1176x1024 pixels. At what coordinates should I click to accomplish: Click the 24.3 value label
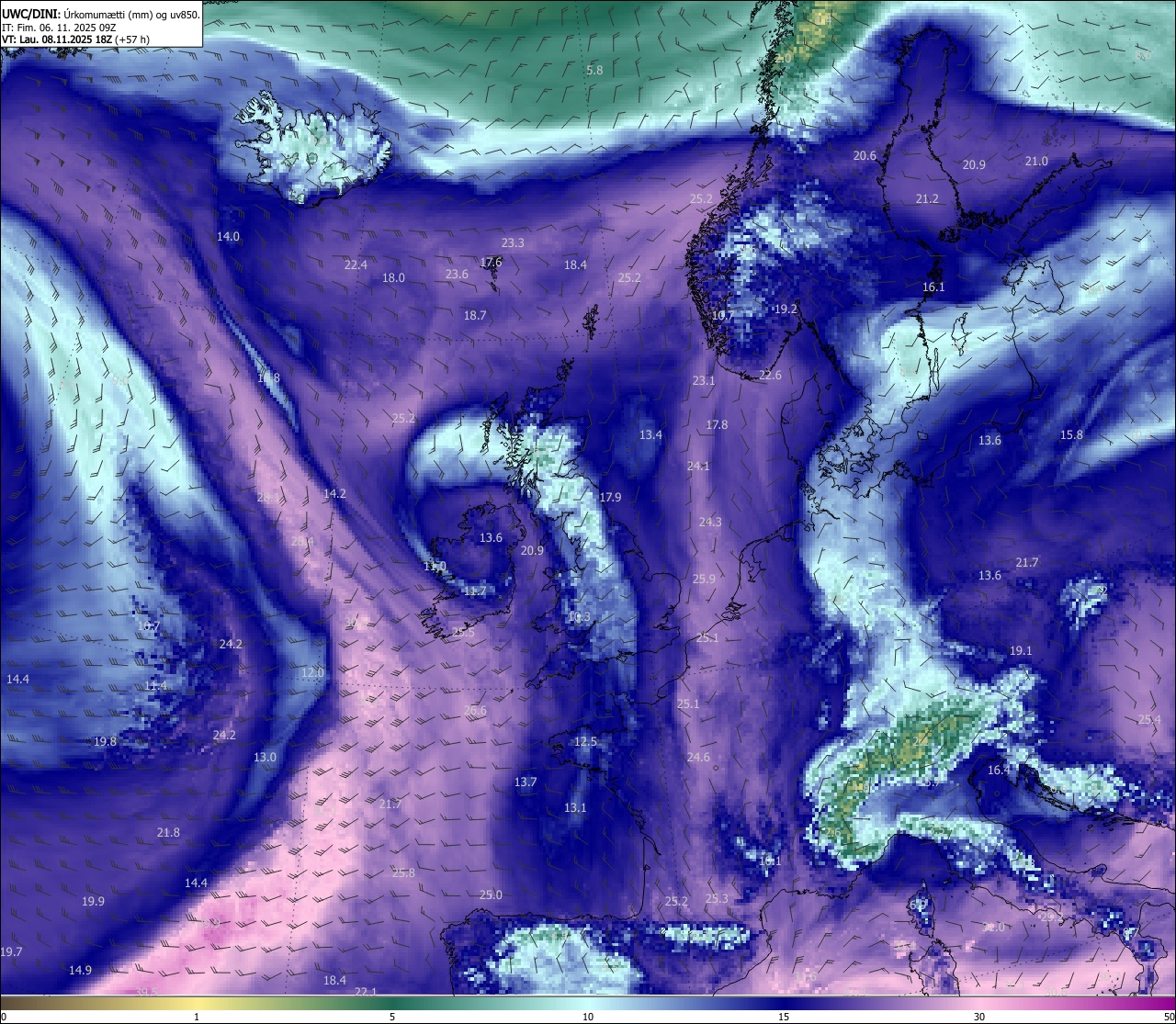tap(710, 523)
